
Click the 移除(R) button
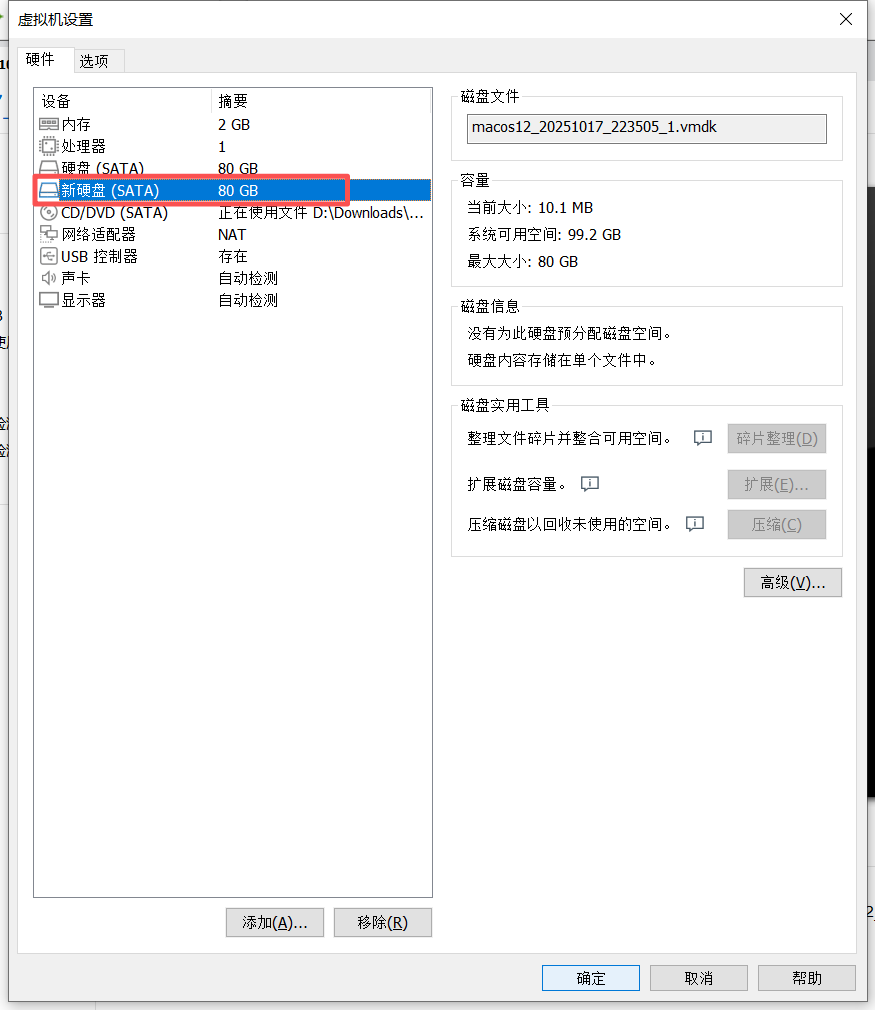383,922
